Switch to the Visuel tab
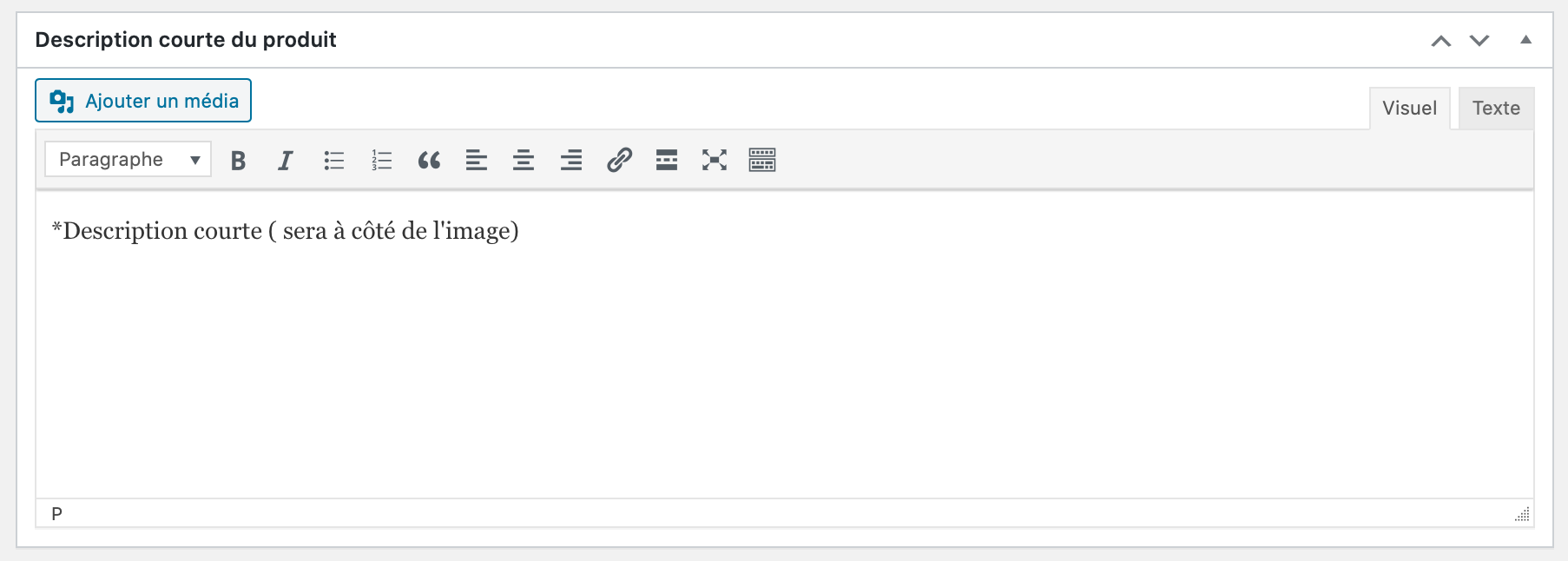 [x=1410, y=109]
